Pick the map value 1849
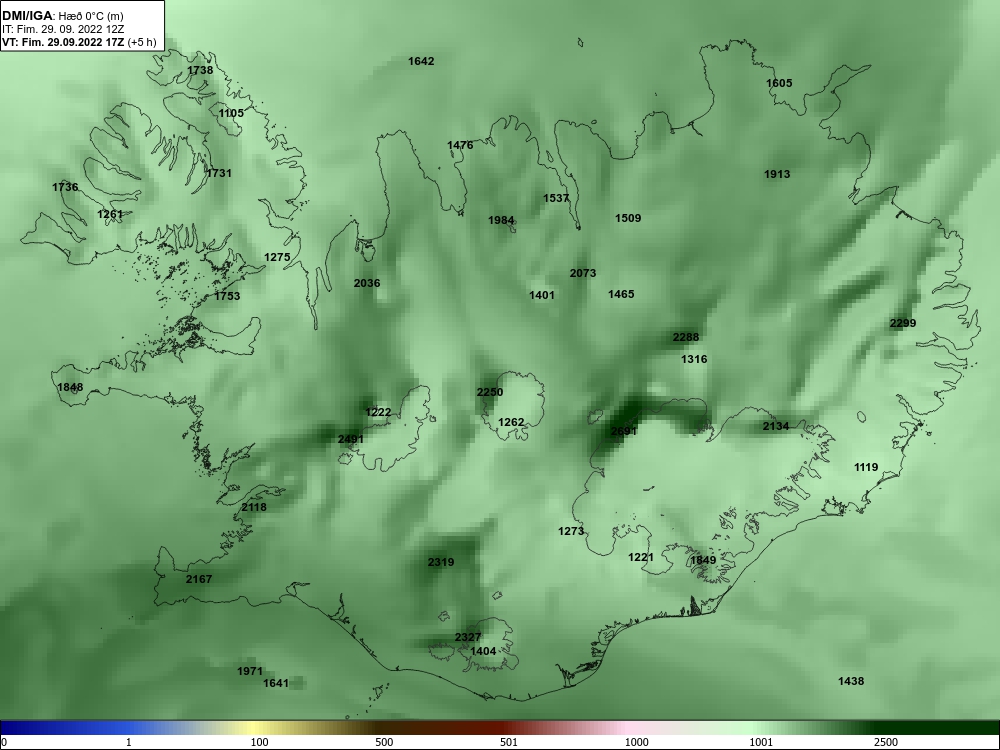Viewport: 1000px width, 750px height. click(703, 560)
